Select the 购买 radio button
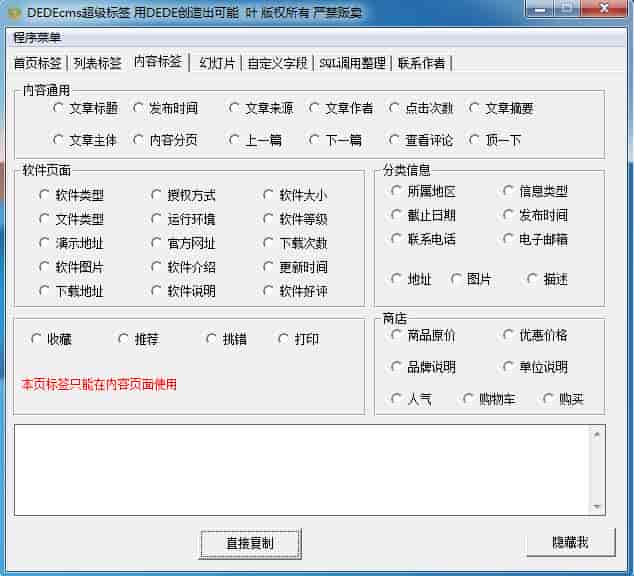 tap(563, 399)
